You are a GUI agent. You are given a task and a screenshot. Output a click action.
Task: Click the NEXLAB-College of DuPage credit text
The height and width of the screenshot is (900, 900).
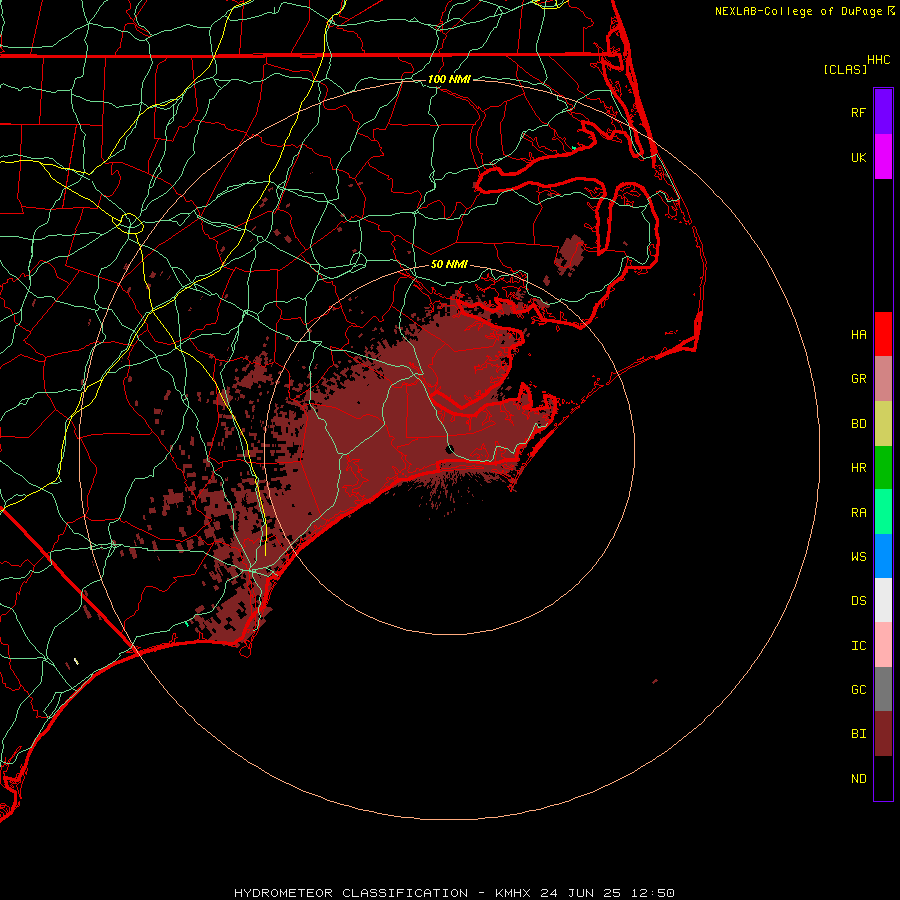(798, 11)
